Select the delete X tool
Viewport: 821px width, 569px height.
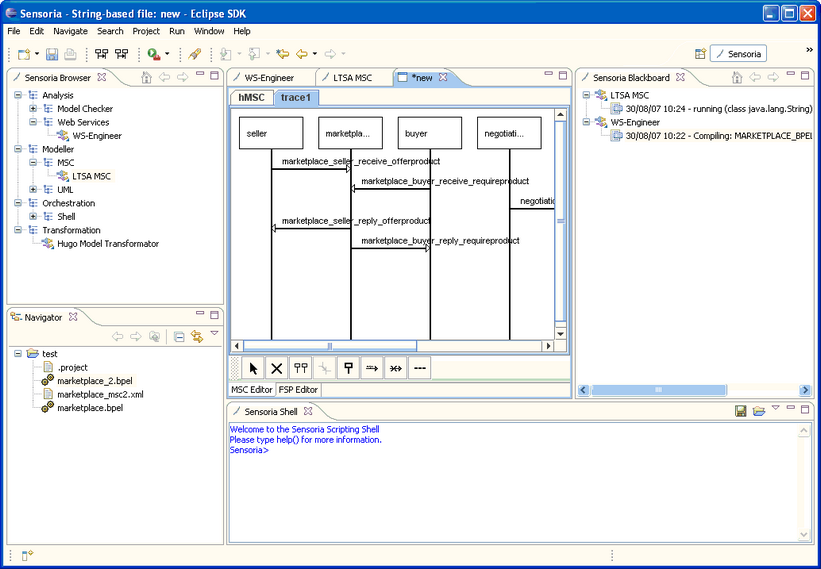click(277, 369)
